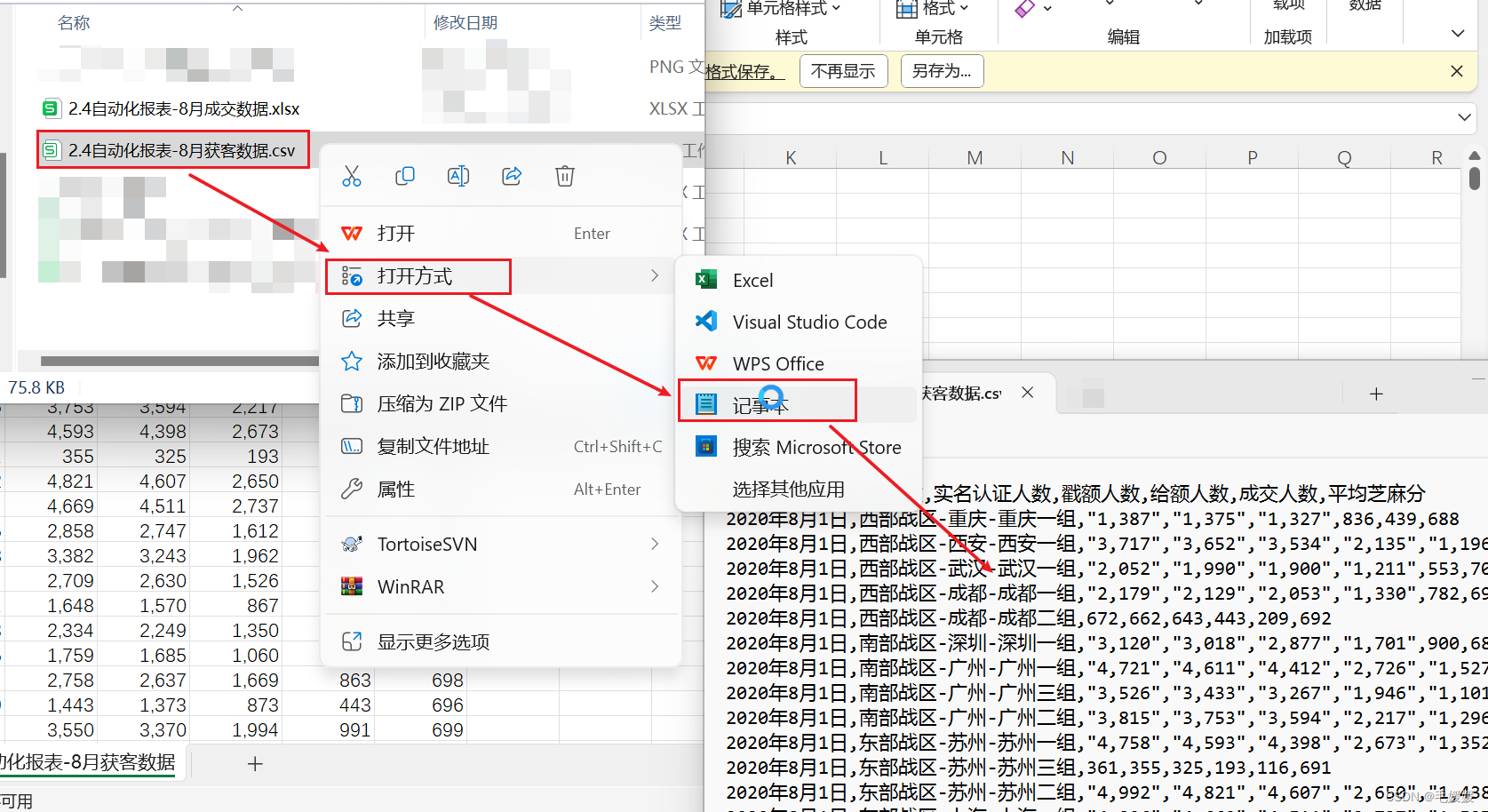The image size is (1488, 812).
Task: Add a new Notepad tab
Action: pos(1376,394)
